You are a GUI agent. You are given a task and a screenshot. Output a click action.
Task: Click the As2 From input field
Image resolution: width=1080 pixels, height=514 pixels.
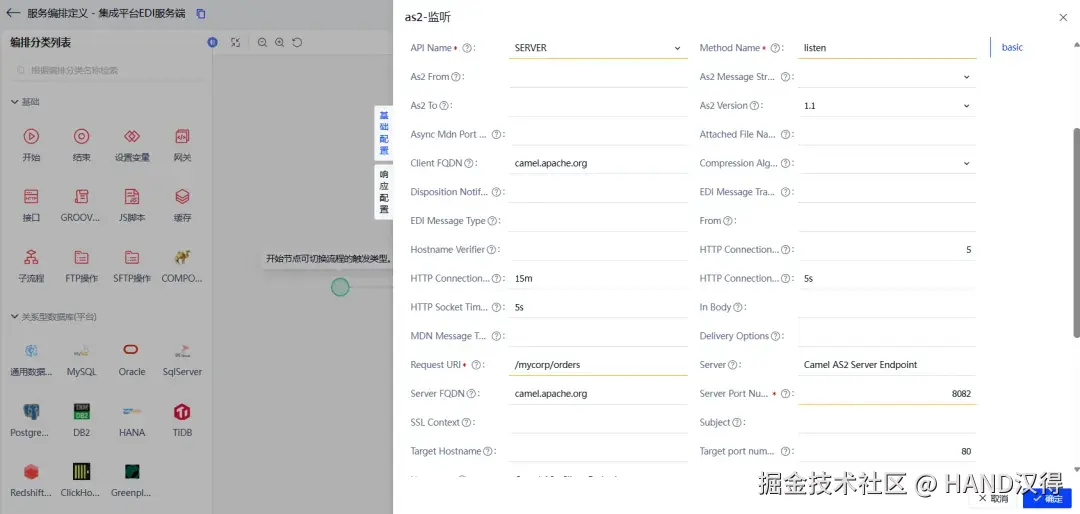point(598,77)
